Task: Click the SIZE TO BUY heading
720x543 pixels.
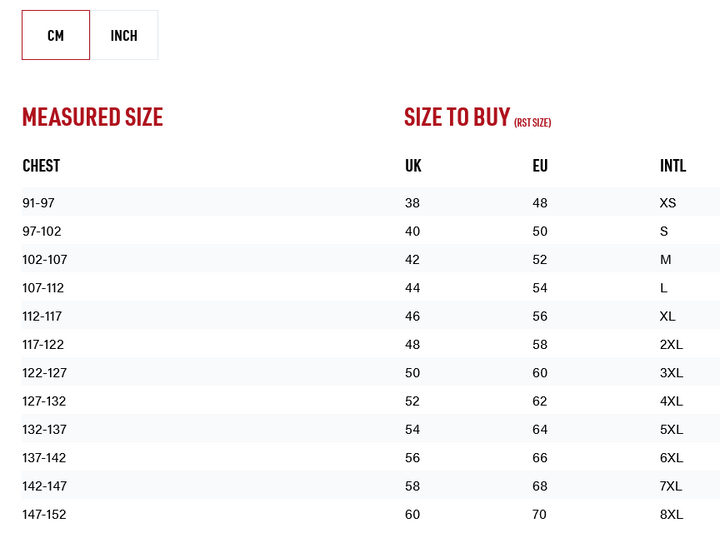Action: 457,117
